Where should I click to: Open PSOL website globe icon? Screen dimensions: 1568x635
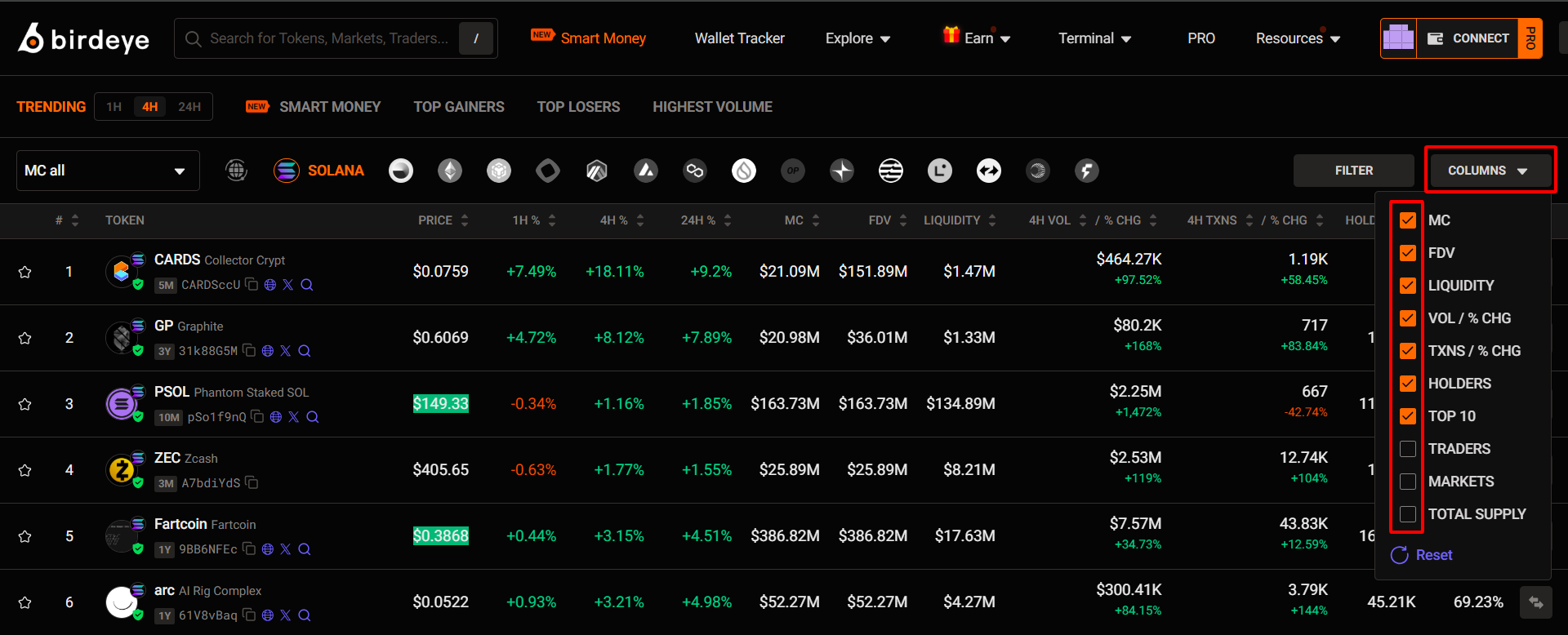[x=276, y=417]
